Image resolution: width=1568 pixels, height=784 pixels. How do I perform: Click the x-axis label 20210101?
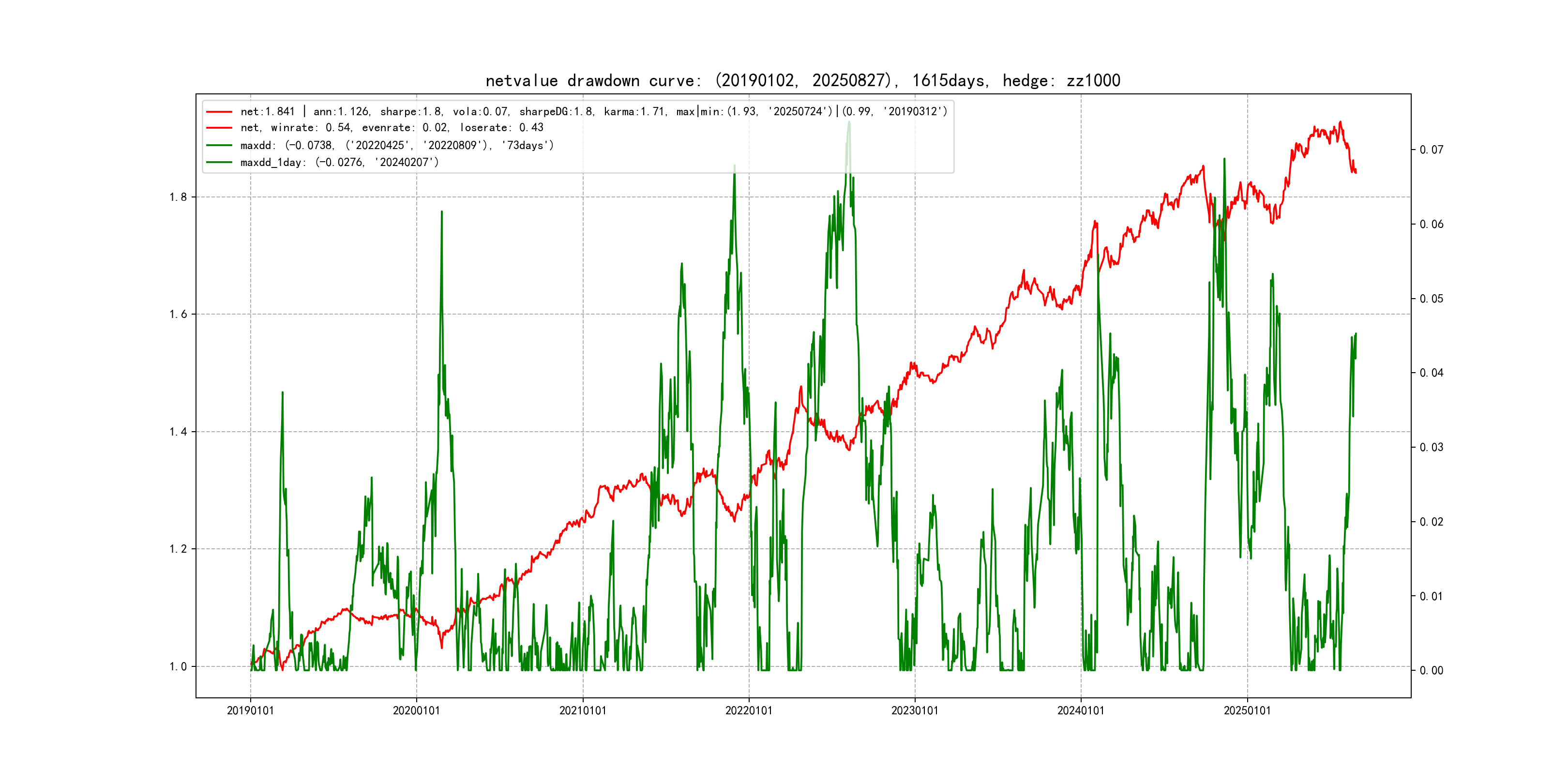583,710
